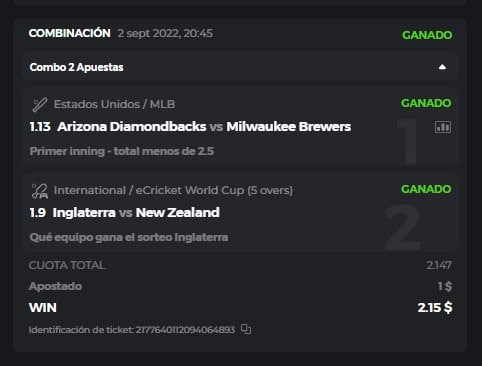Click the Combo 2 Apuestas header

pos(241,67)
